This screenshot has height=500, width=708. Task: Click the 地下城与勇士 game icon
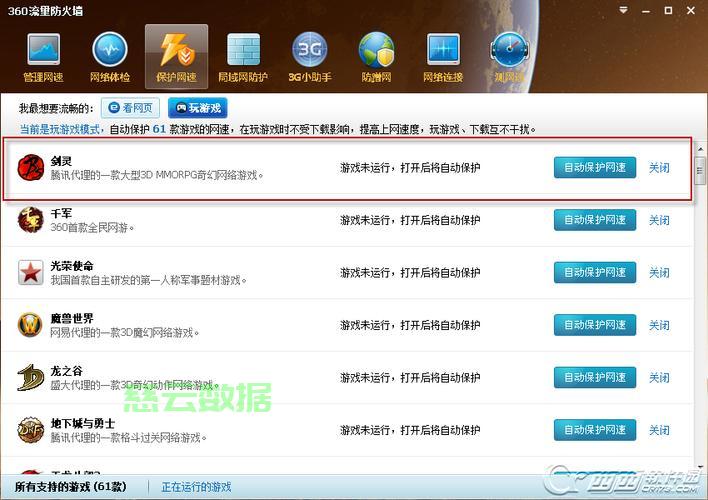[31, 430]
